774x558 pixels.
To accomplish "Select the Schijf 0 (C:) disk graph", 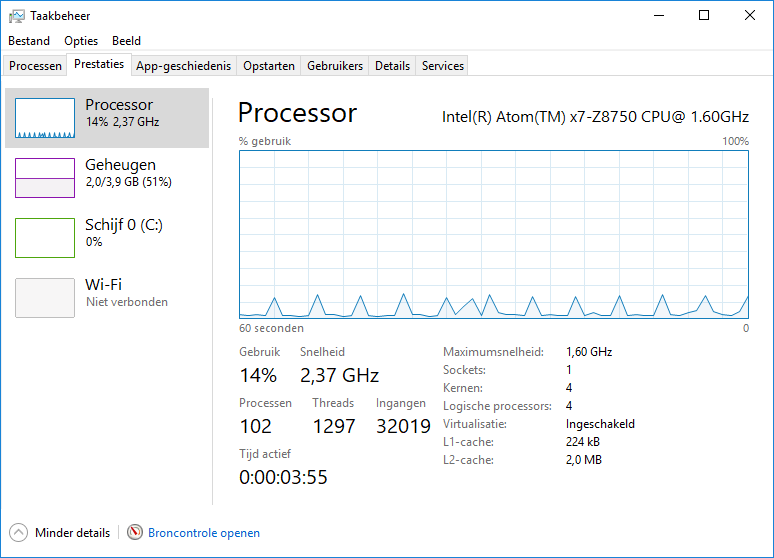I will [45, 238].
